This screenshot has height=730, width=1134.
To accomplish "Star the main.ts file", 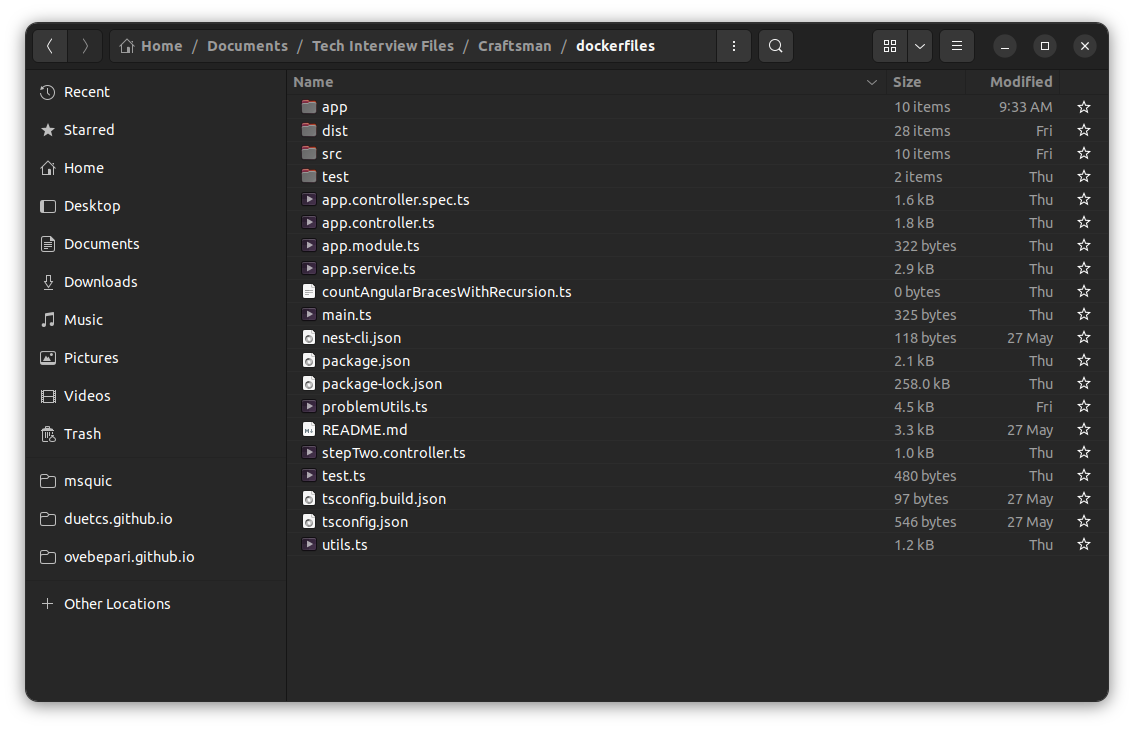I will (x=1083, y=315).
